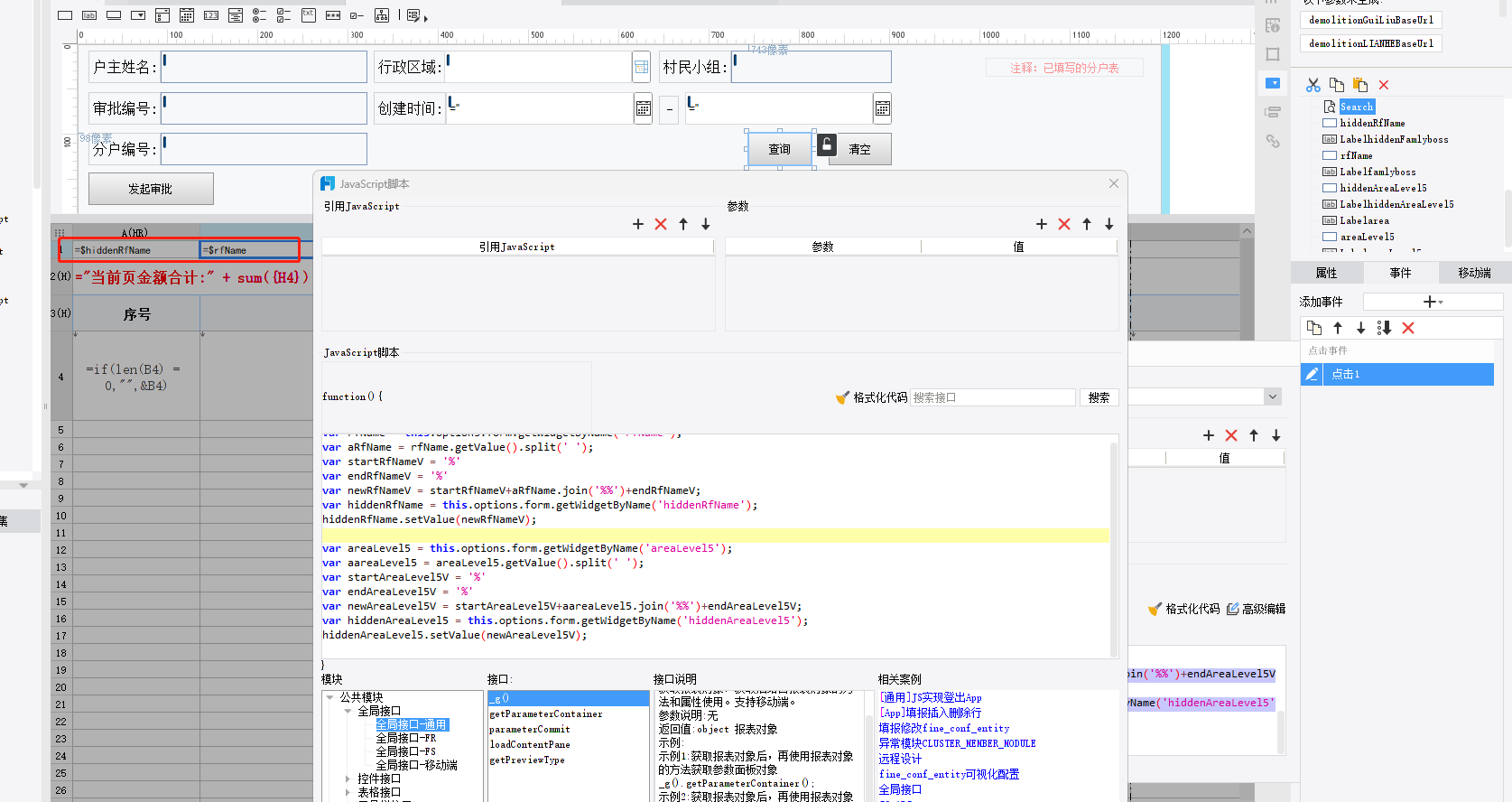Delete selected event with red X in events panel

pos(1408,328)
